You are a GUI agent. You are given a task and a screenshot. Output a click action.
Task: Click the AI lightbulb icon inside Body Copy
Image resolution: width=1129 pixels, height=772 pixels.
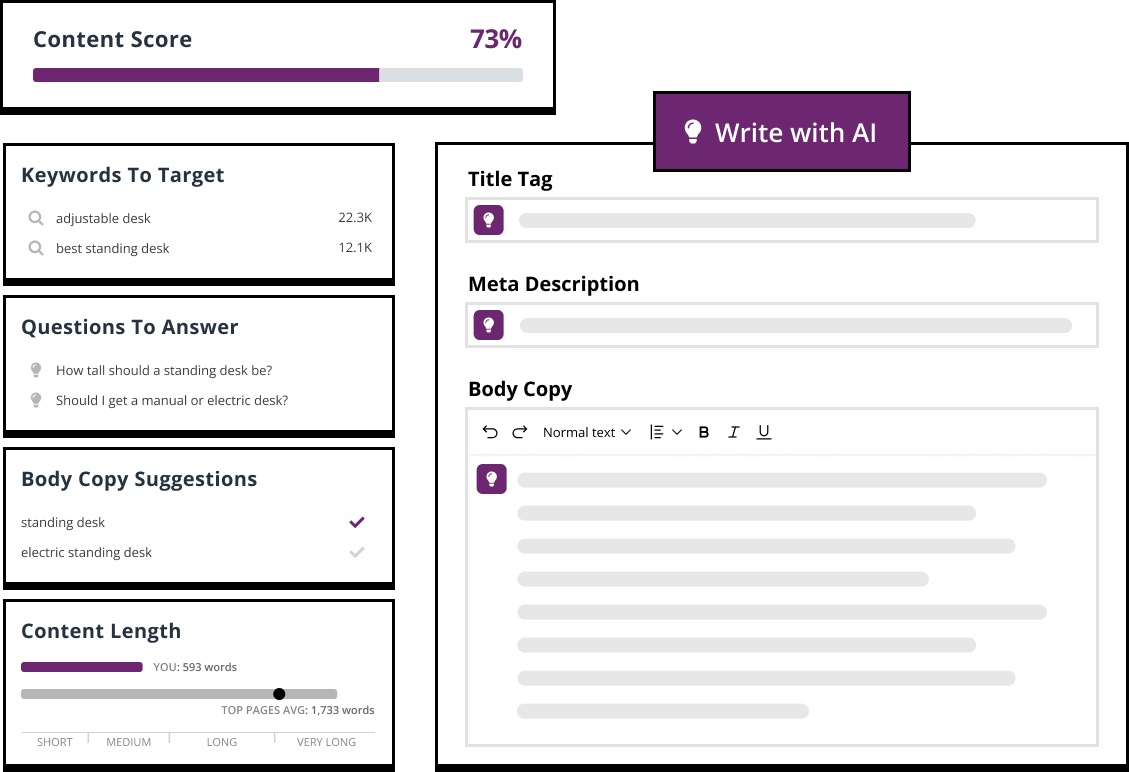[x=491, y=479]
